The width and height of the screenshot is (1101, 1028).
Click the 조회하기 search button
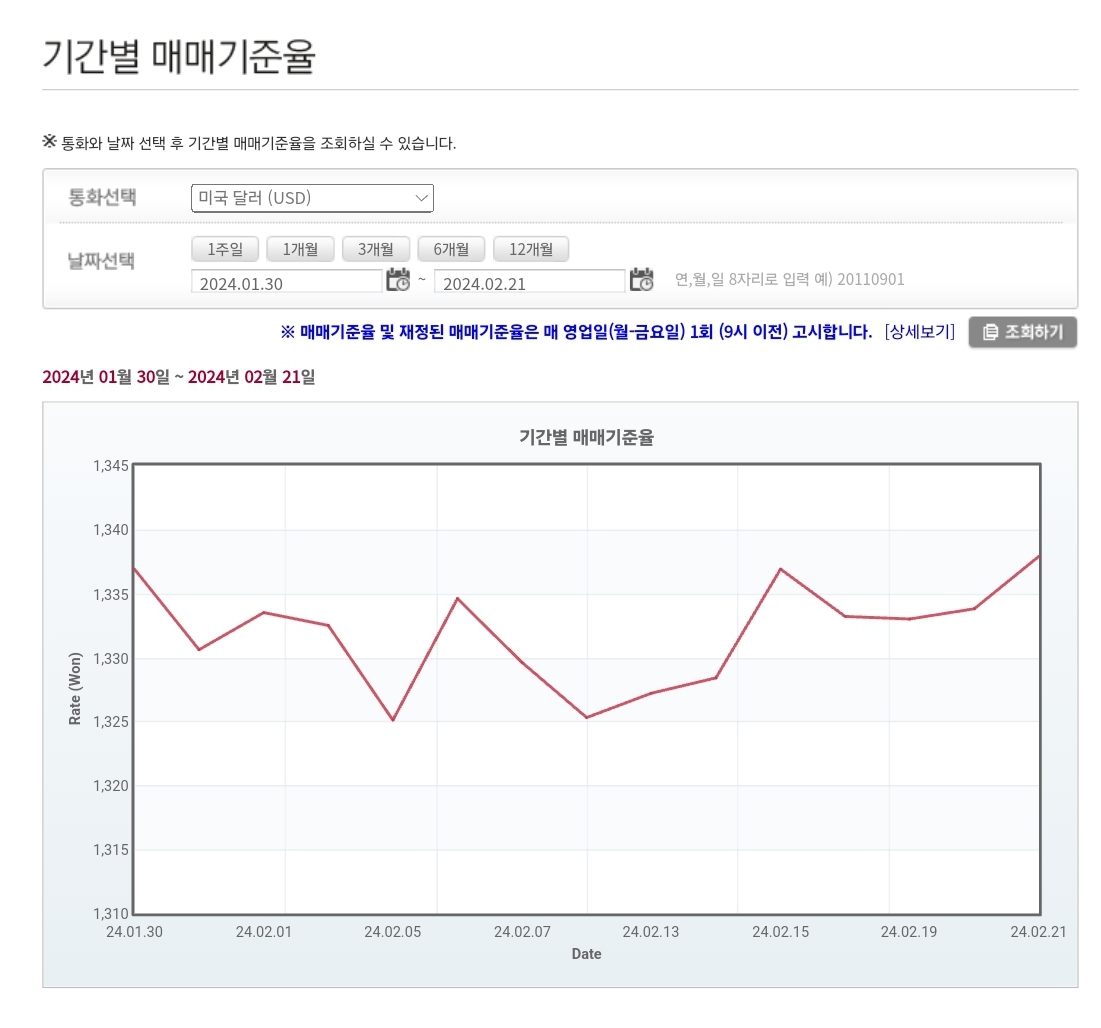click(x=1023, y=332)
